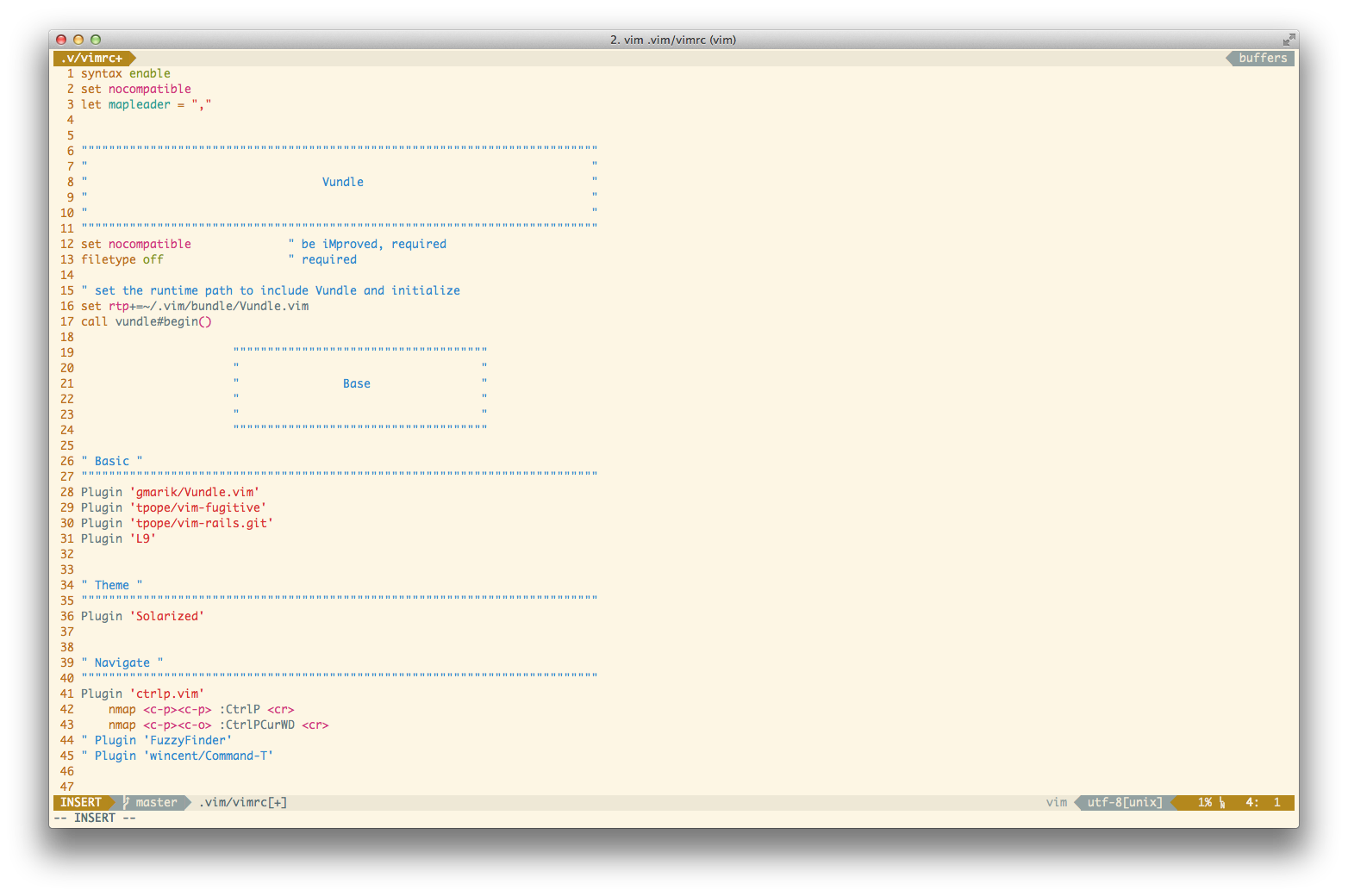This screenshot has height=896, width=1348.
Task: Click 'set nocompatible' on line 2
Action: [x=136, y=89]
